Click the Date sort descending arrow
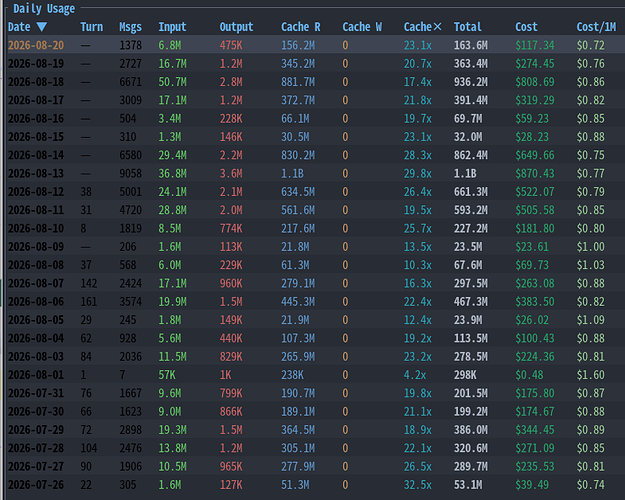Viewport: 625px width, 500px height. pyautogui.click(x=41, y=27)
